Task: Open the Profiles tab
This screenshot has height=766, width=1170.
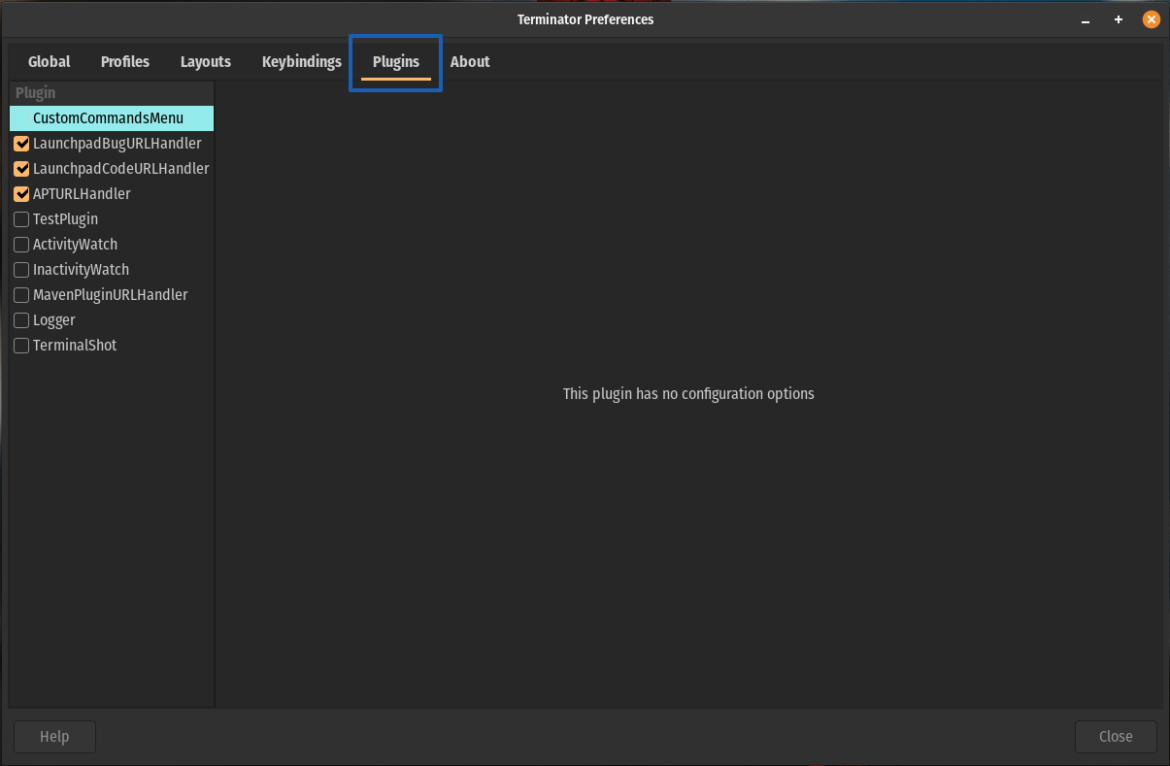Action: pyautogui.click(x=124, y=61)
